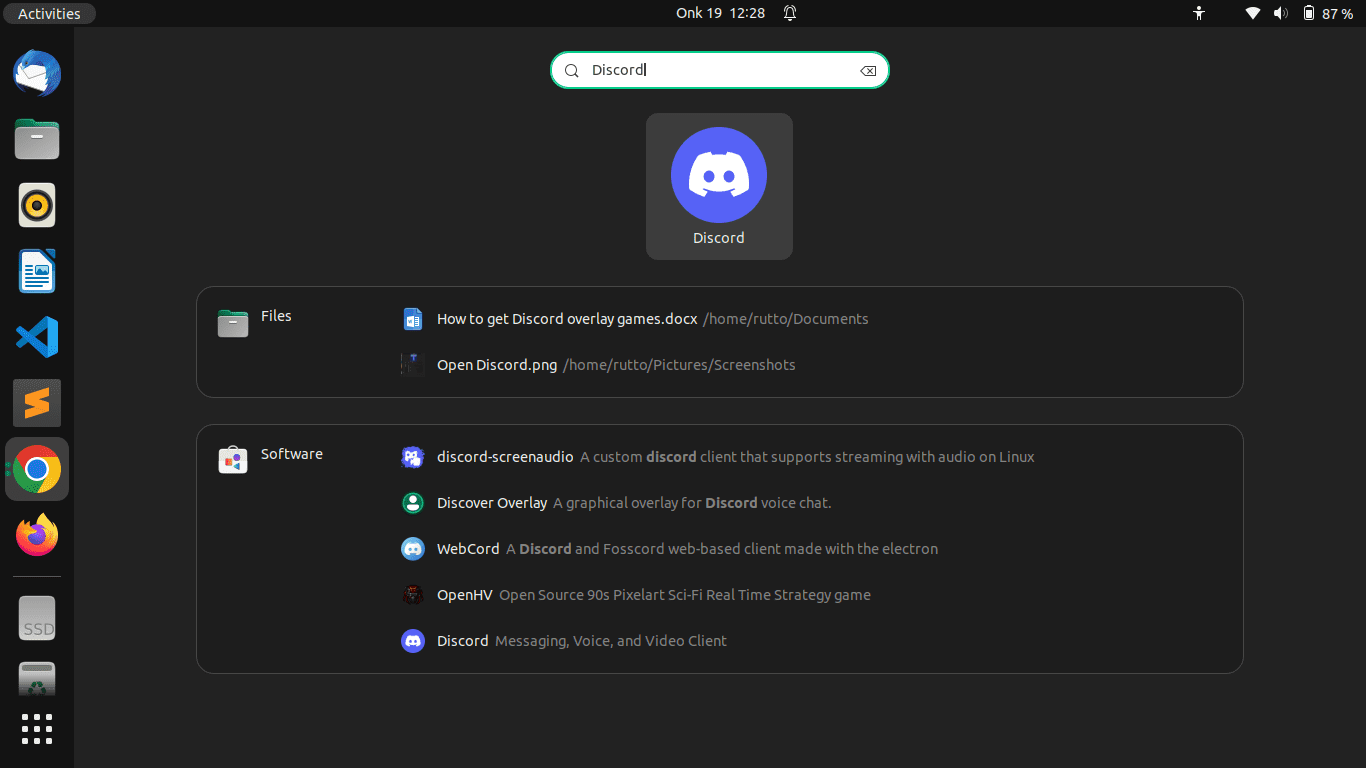Launch Rhythmbox from the dock
The width and height of the screenshot is (1366, 768).
tap(37, 205)
